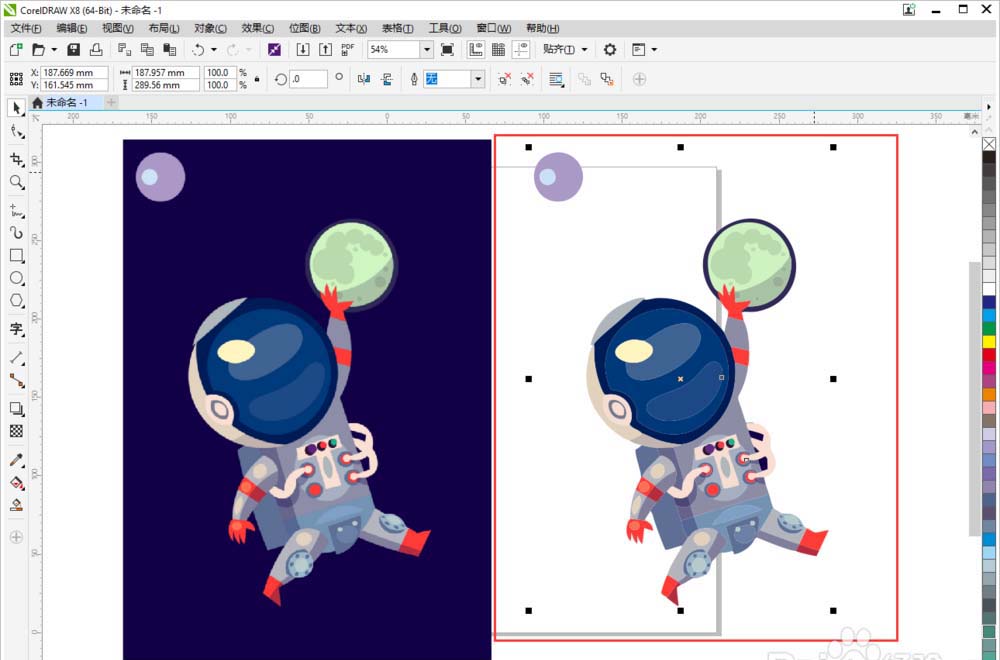
Task: Click the Options gear button
Action: [x=609, y=49]
